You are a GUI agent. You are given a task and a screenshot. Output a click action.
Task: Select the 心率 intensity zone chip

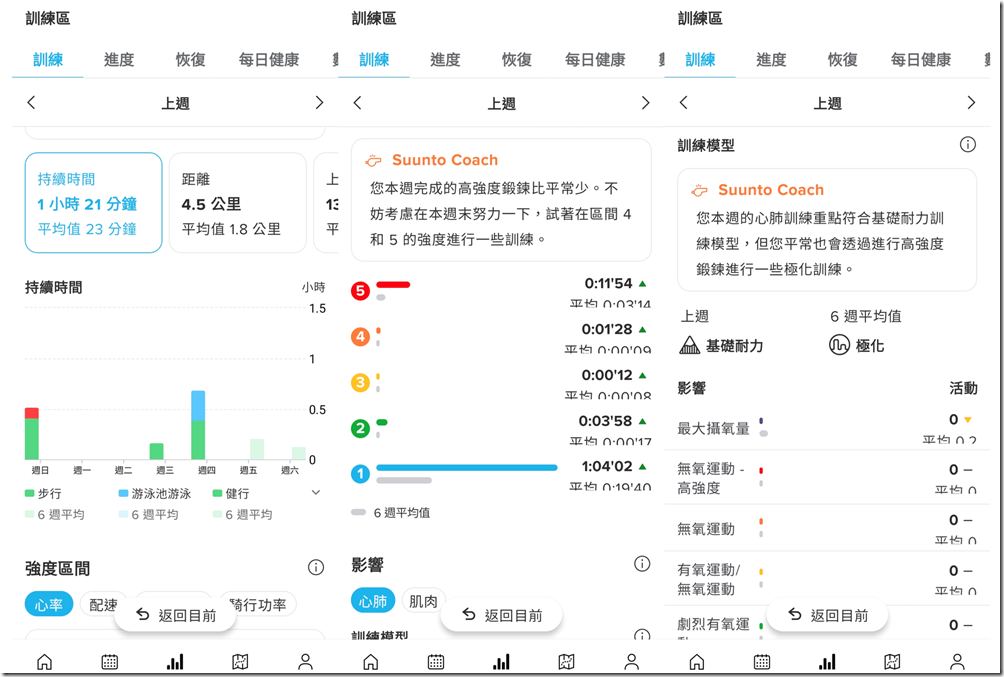pyautogui.click(x=49, y=604)
